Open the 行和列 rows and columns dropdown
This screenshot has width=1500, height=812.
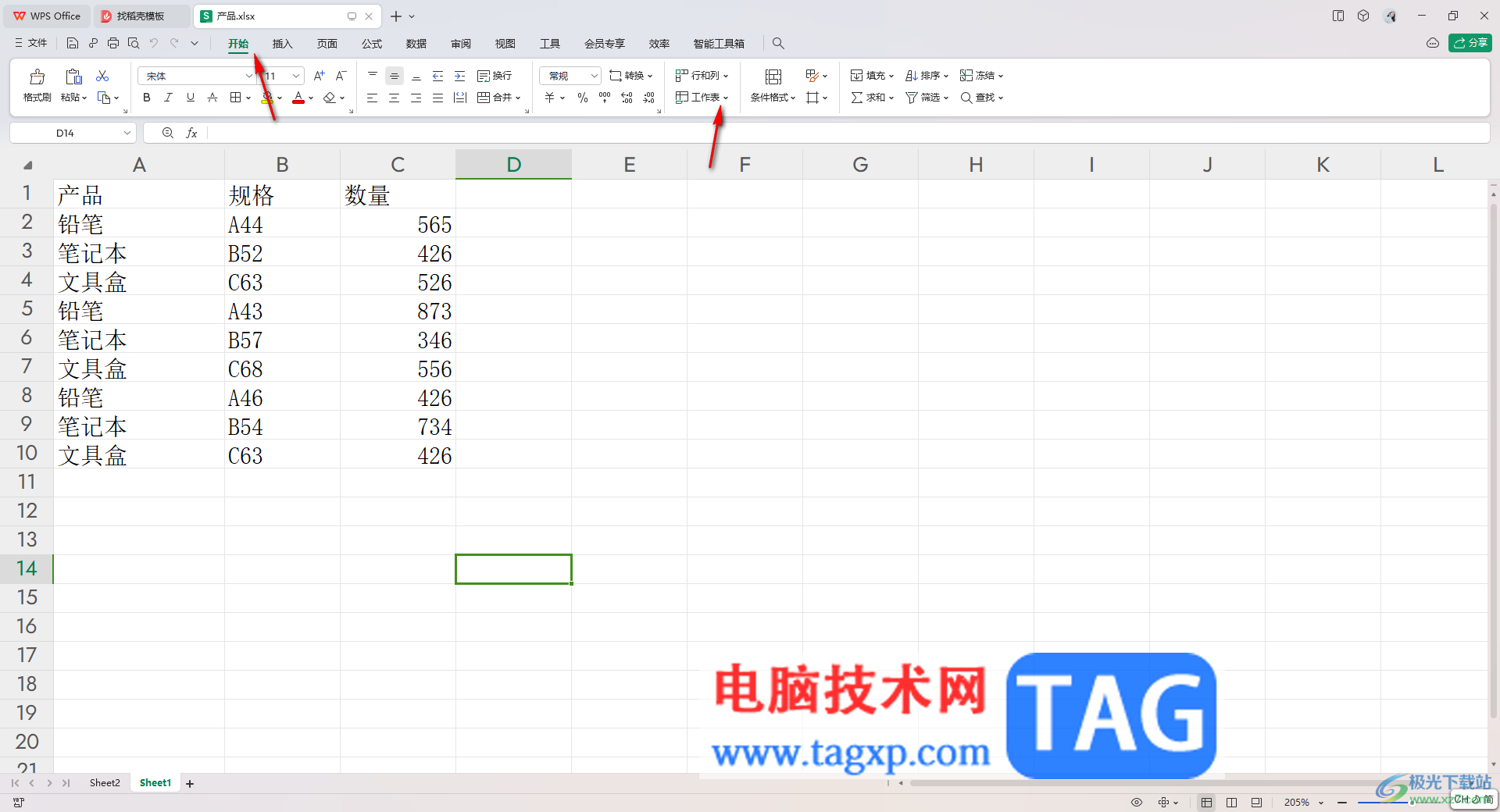[702, 76]
